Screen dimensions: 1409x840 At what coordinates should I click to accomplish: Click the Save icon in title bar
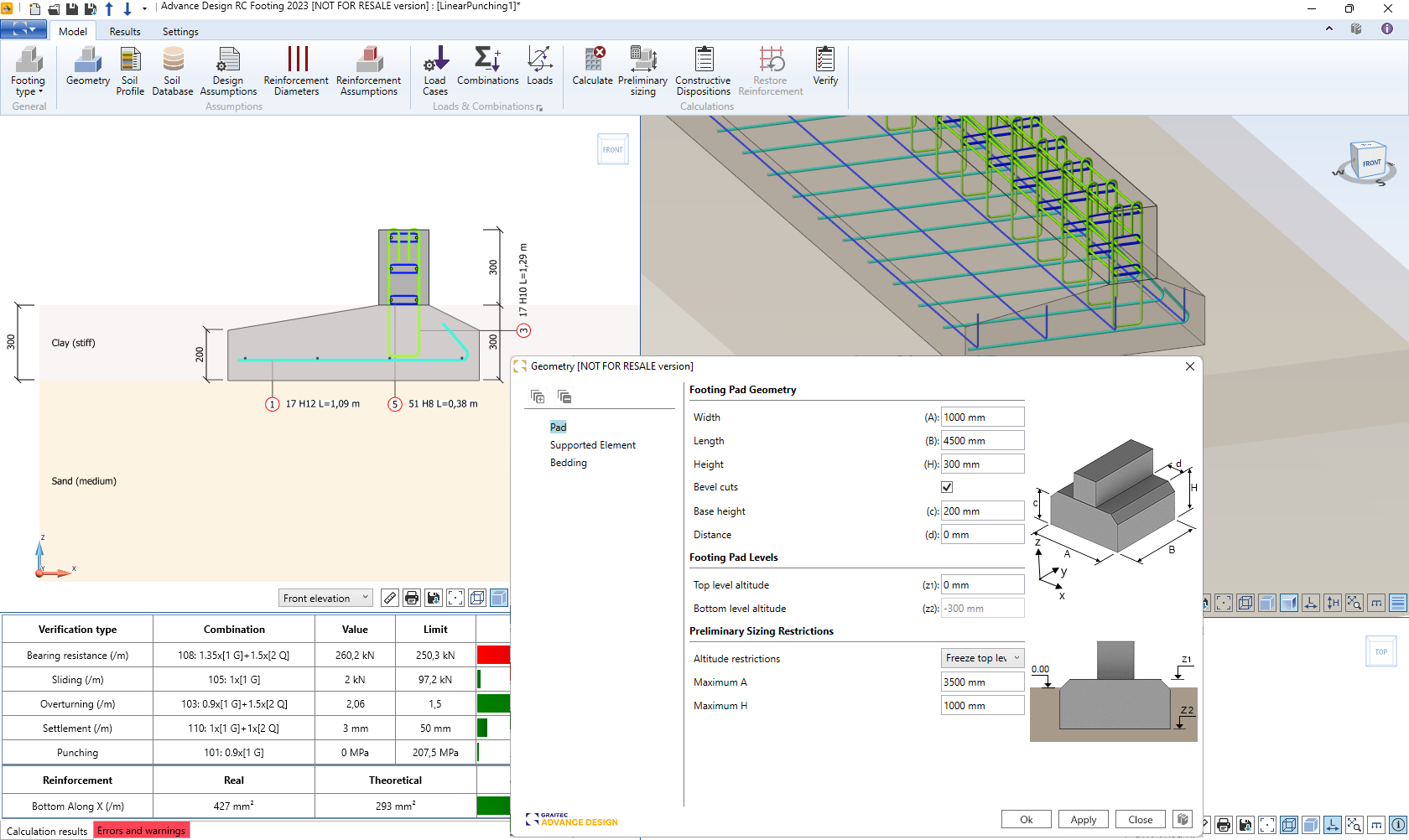[x=72, y=9]
